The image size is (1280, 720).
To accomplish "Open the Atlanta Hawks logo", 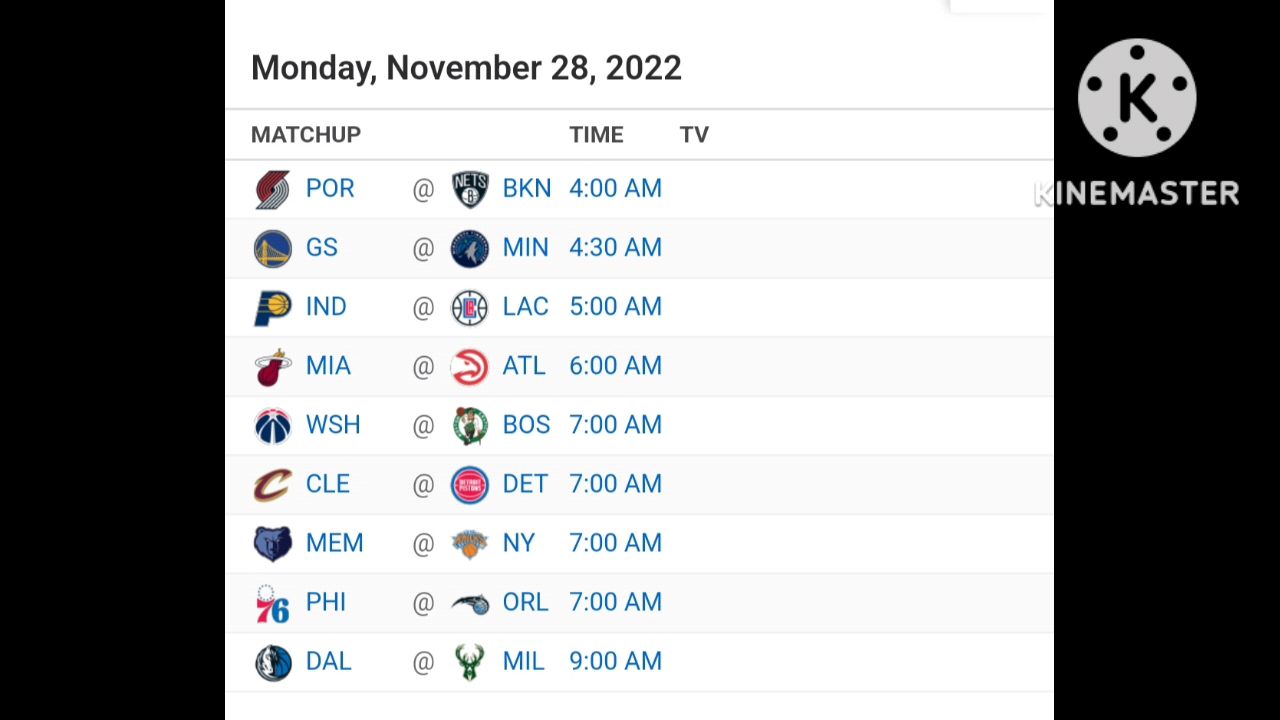I will point(470,366).
